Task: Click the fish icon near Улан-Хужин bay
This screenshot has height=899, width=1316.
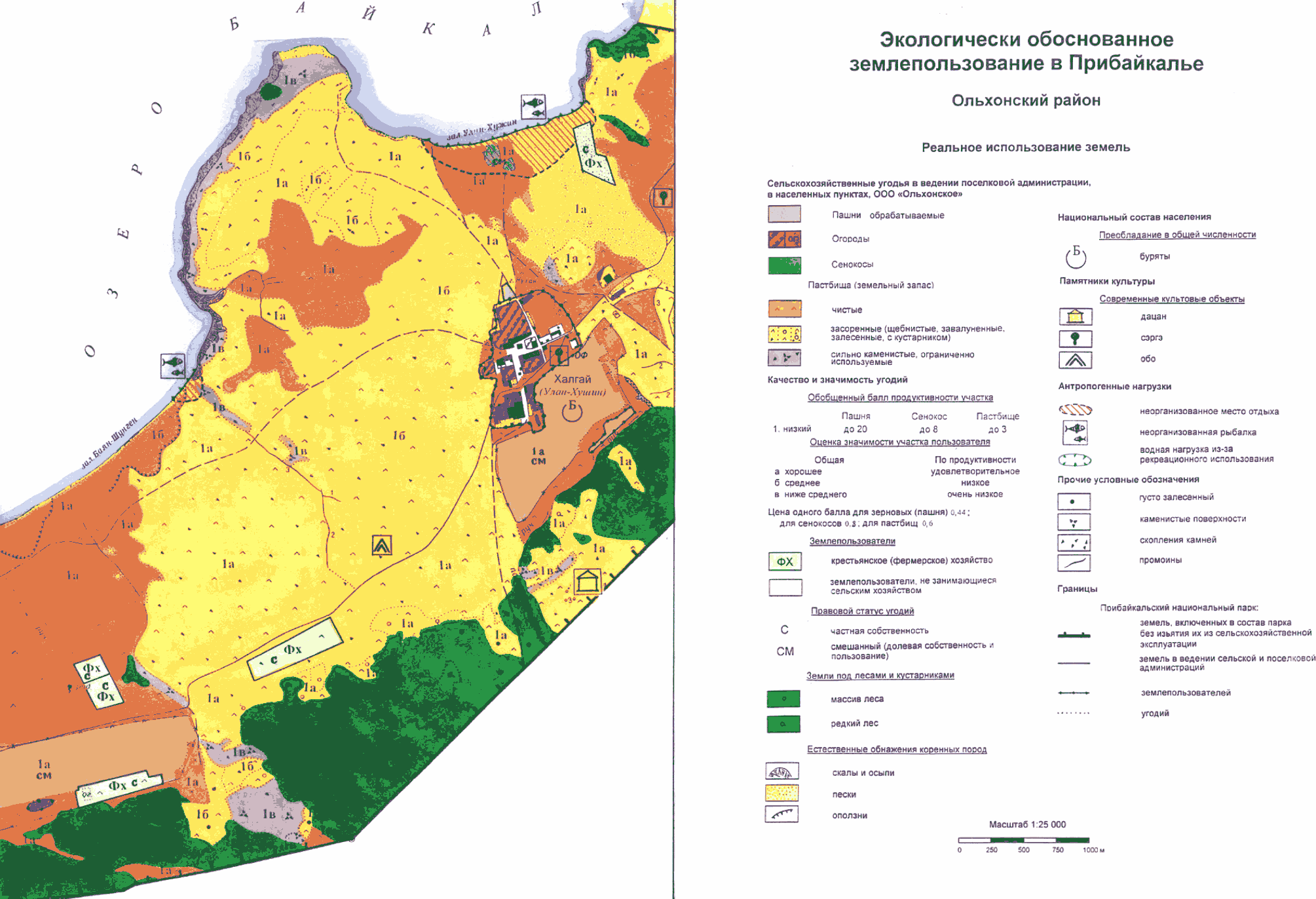Action: coord(533,106)
